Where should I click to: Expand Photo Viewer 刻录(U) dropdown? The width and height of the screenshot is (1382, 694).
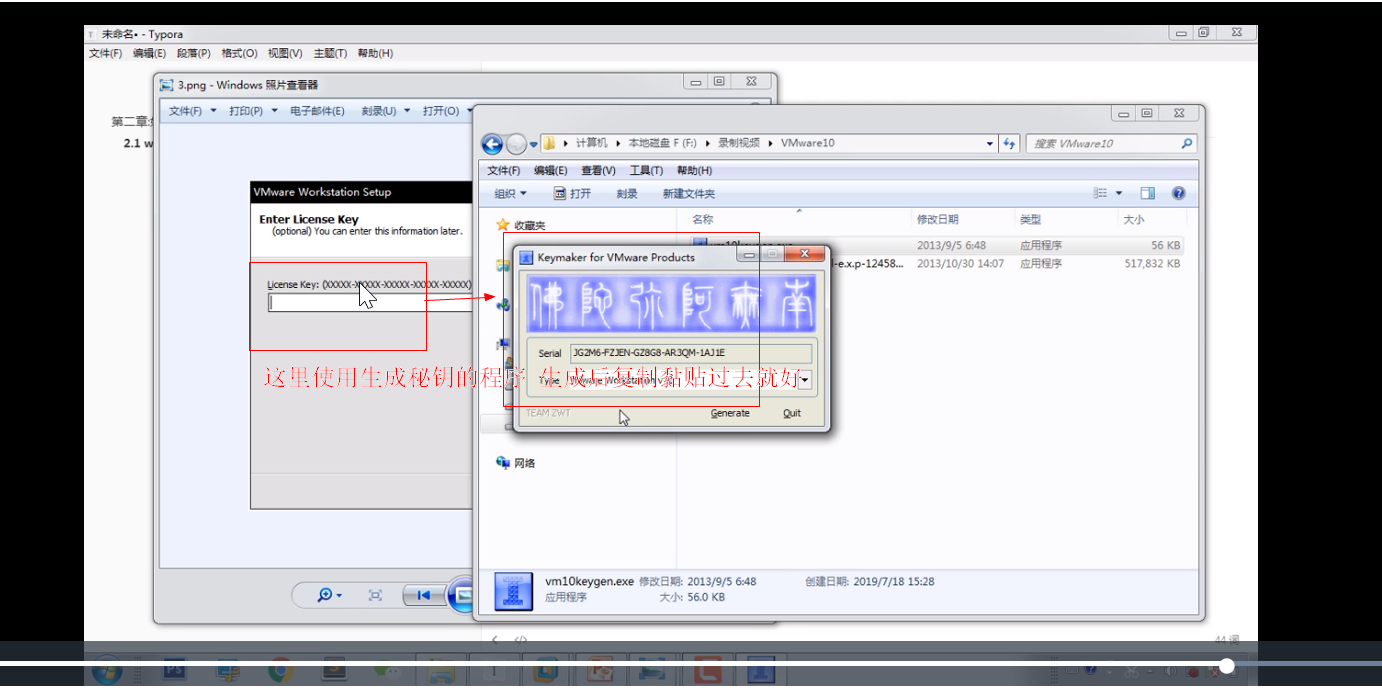point(386,111)
